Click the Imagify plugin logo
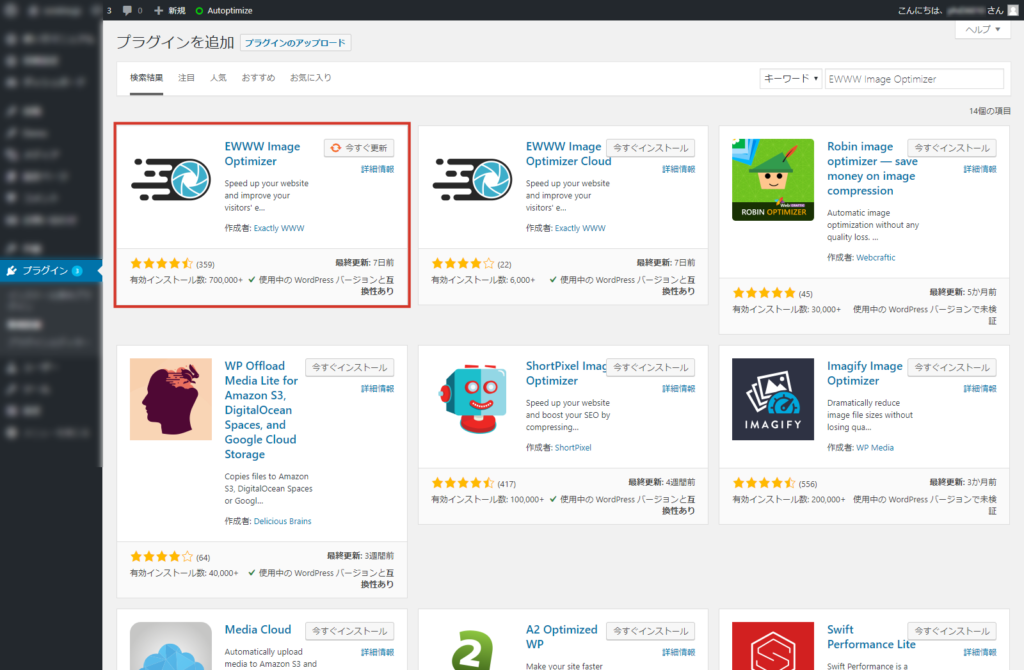 (773, 399)
